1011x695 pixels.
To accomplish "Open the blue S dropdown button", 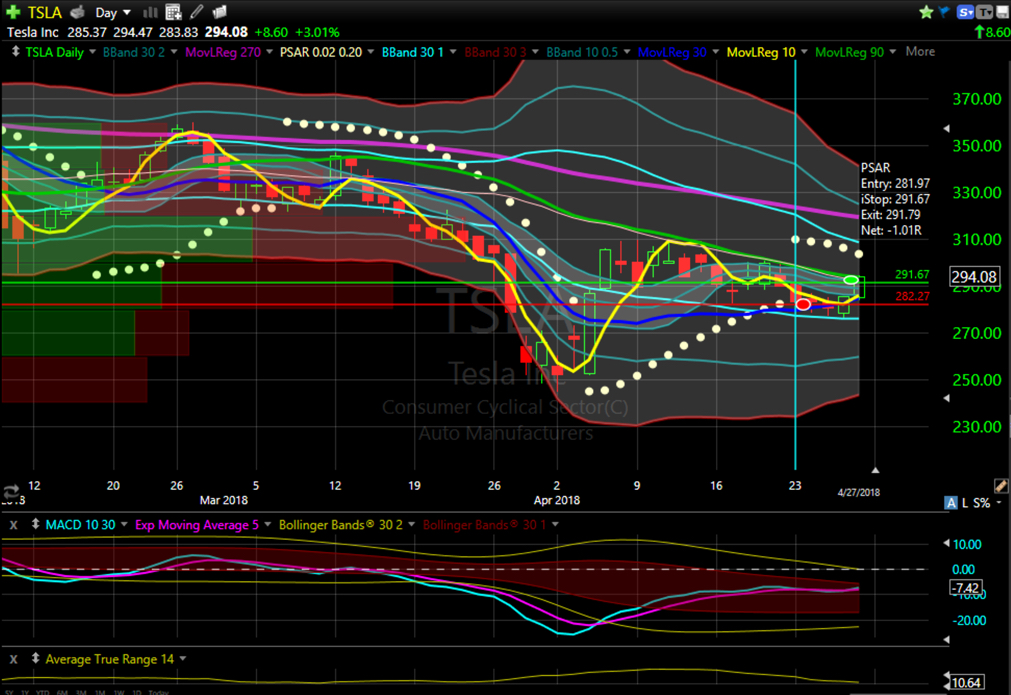I will [x=965, y=12].
